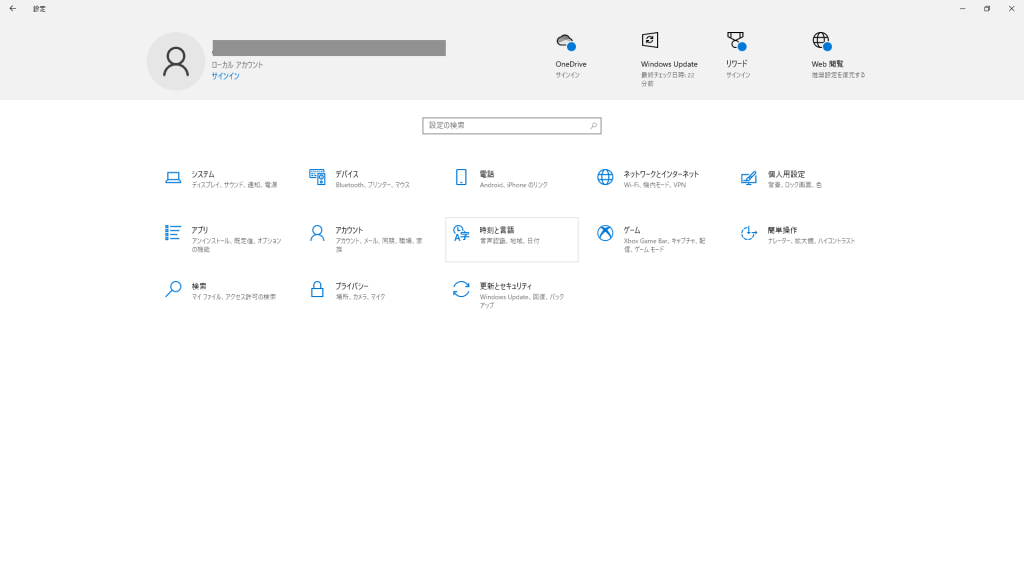Open the ゲーム Xbox icon
Screen dimensions: 1024x576
pyautogui.click(x=605, y=233)
